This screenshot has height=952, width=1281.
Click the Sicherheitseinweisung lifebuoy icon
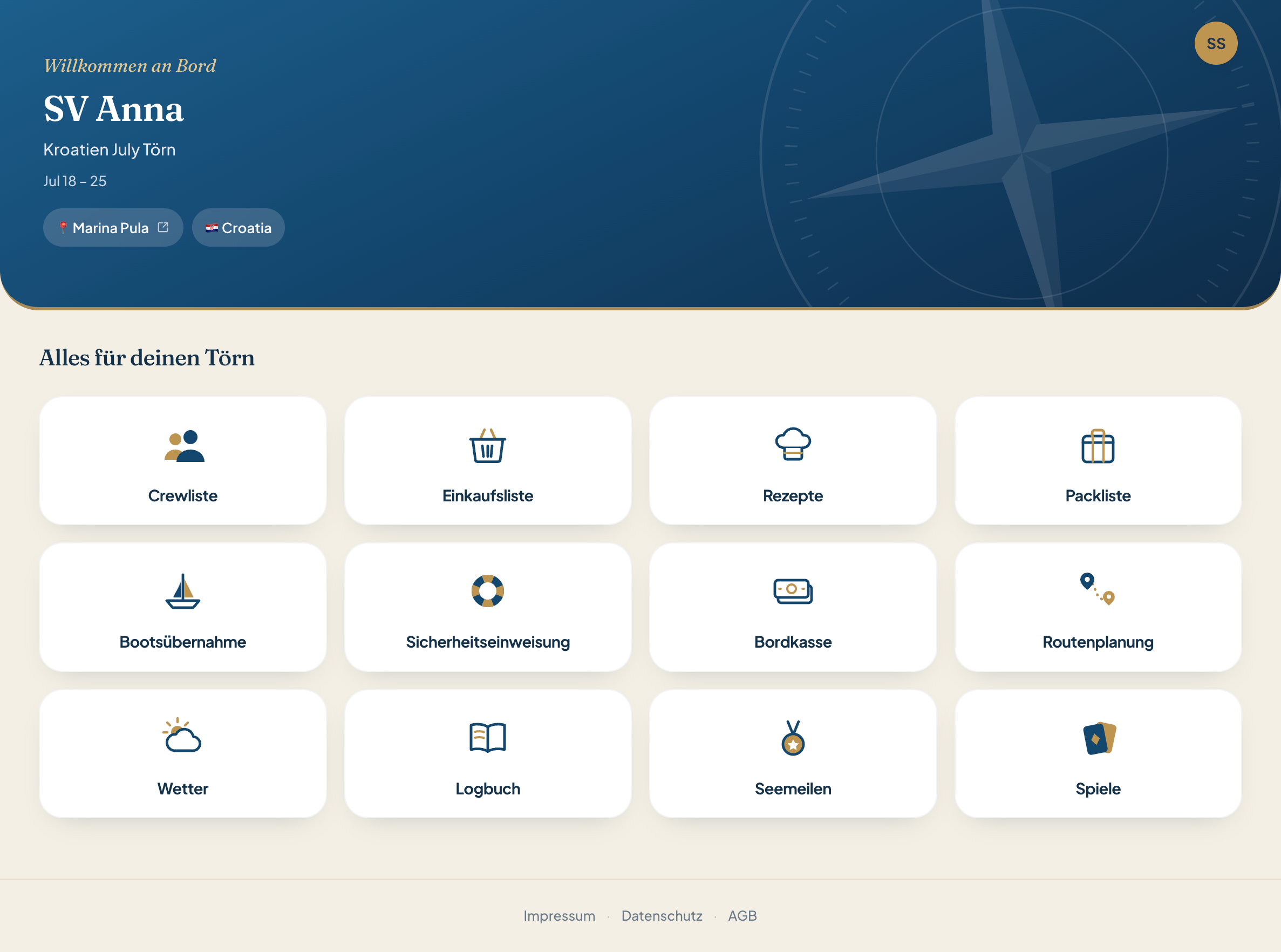(x=487, y=590)
